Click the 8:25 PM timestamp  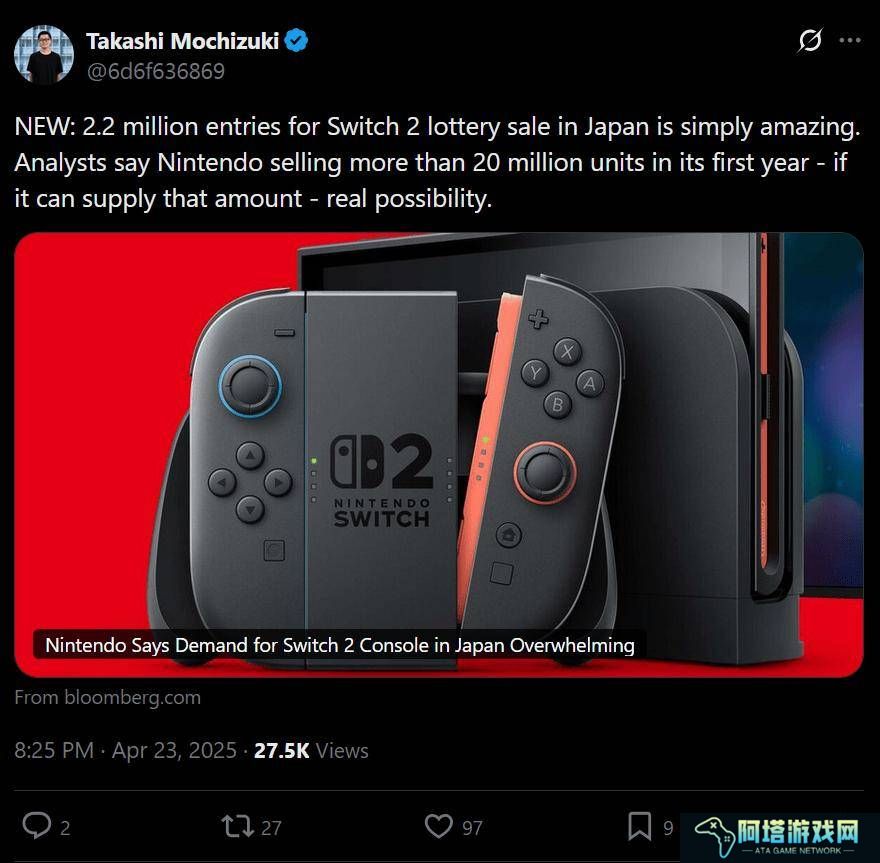(x=54, y=750)
